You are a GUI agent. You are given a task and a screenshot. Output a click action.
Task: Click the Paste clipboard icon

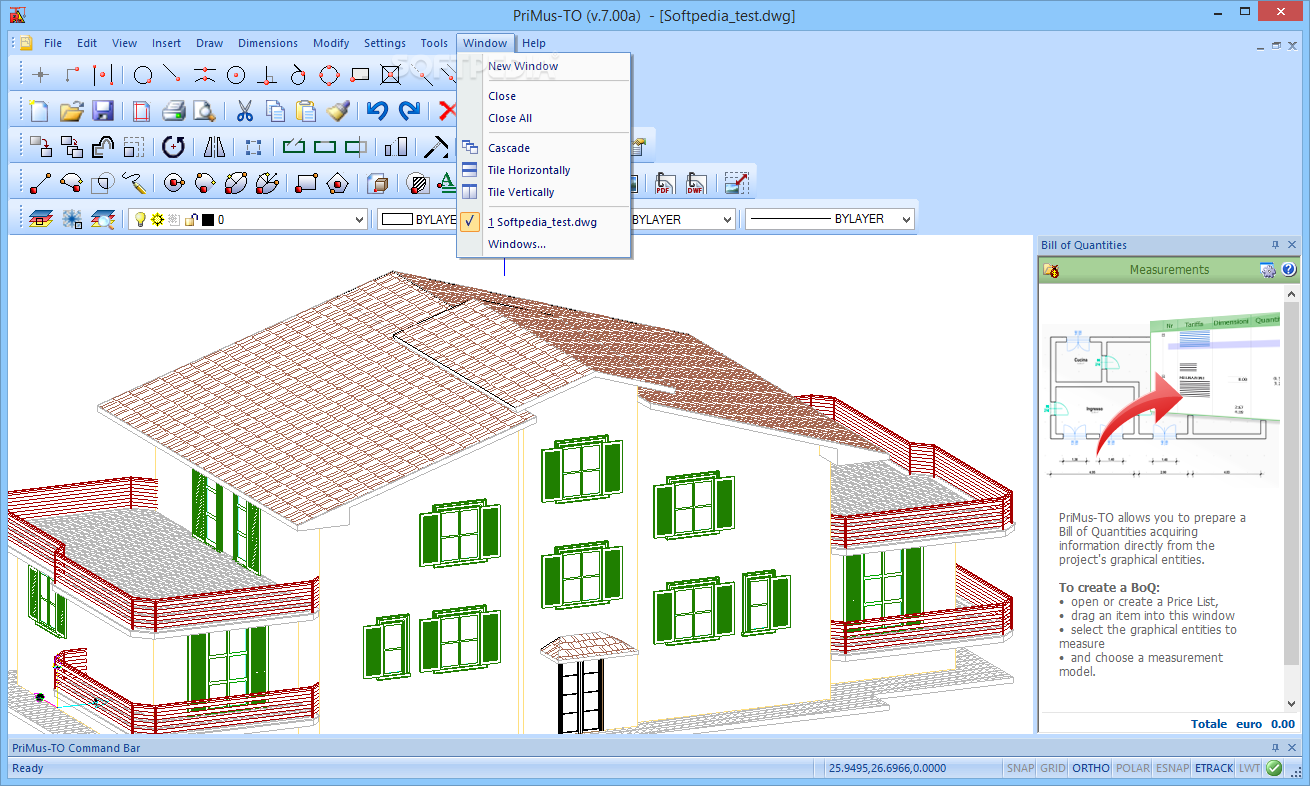pos(306,111)
